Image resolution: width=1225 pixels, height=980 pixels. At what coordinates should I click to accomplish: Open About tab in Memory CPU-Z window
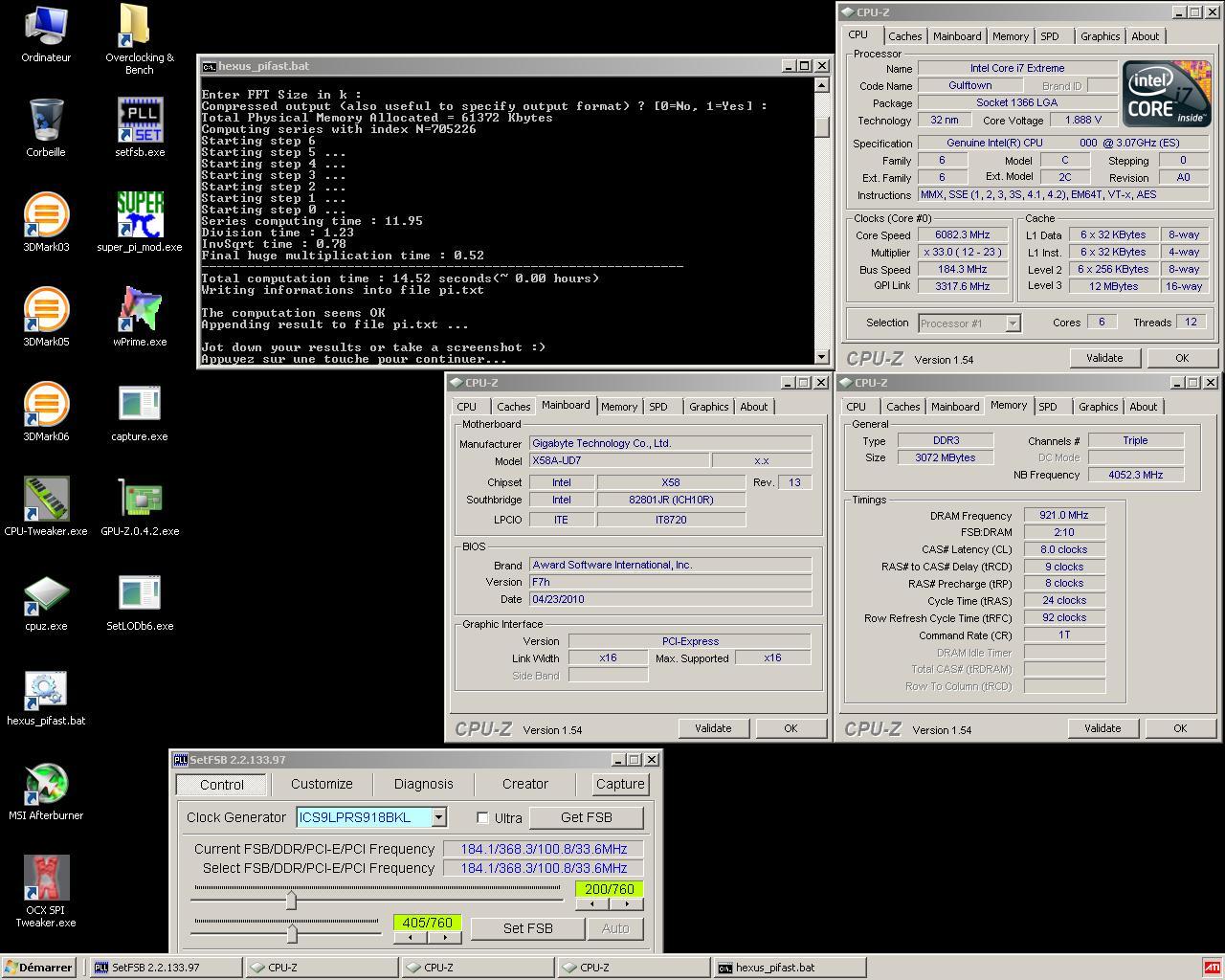tap(1143, 407)
